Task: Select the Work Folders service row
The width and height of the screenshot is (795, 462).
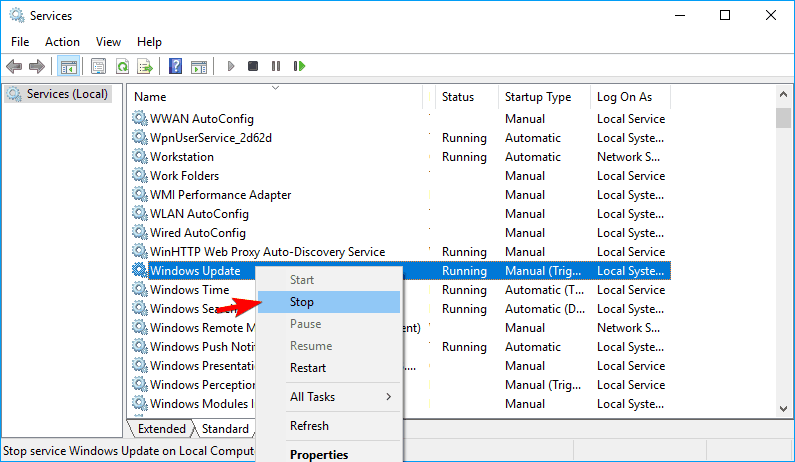Action: [x=184, y=176]
